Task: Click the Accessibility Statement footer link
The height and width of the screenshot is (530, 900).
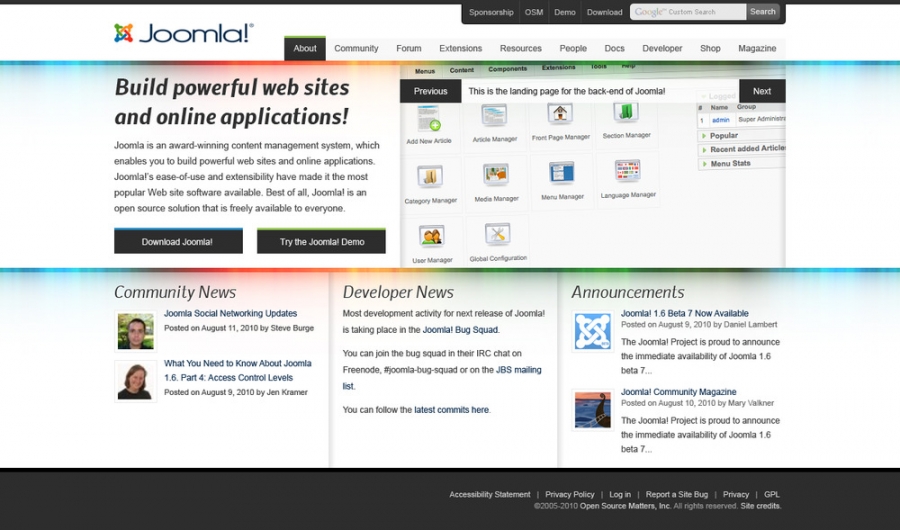Action: click(490, 494)
